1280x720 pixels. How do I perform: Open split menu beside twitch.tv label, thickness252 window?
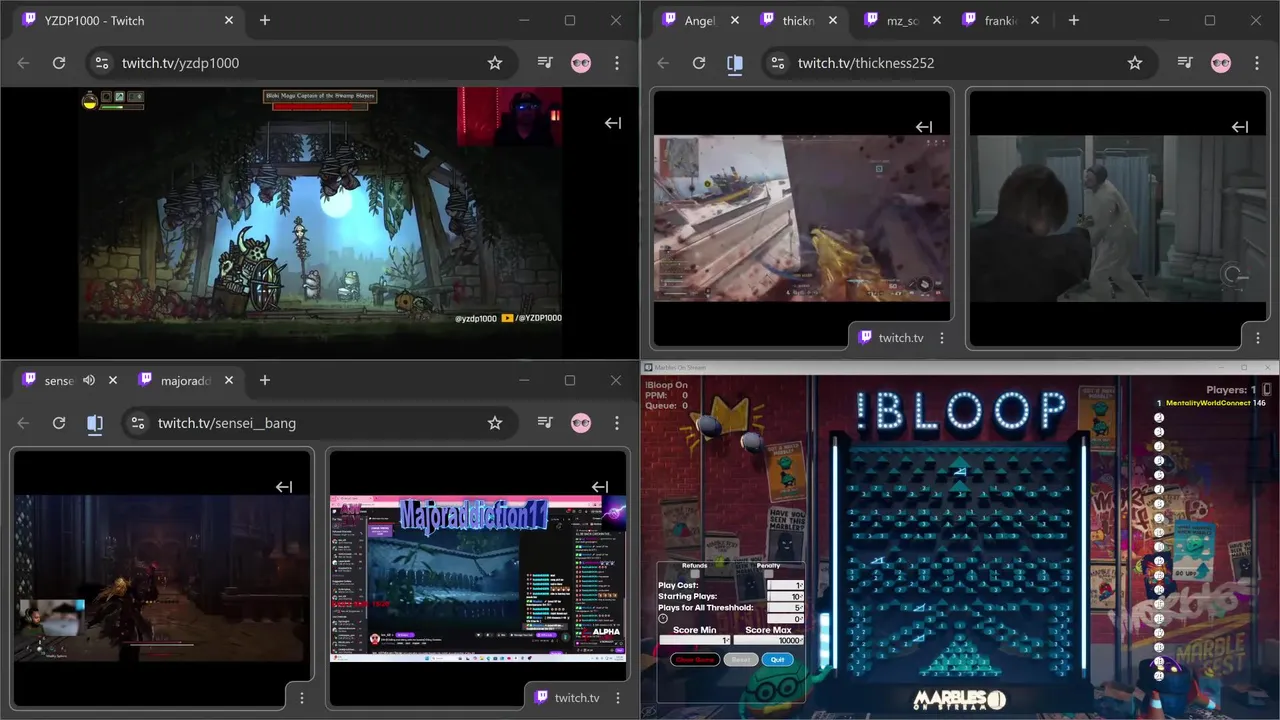[x=942, y=338]
